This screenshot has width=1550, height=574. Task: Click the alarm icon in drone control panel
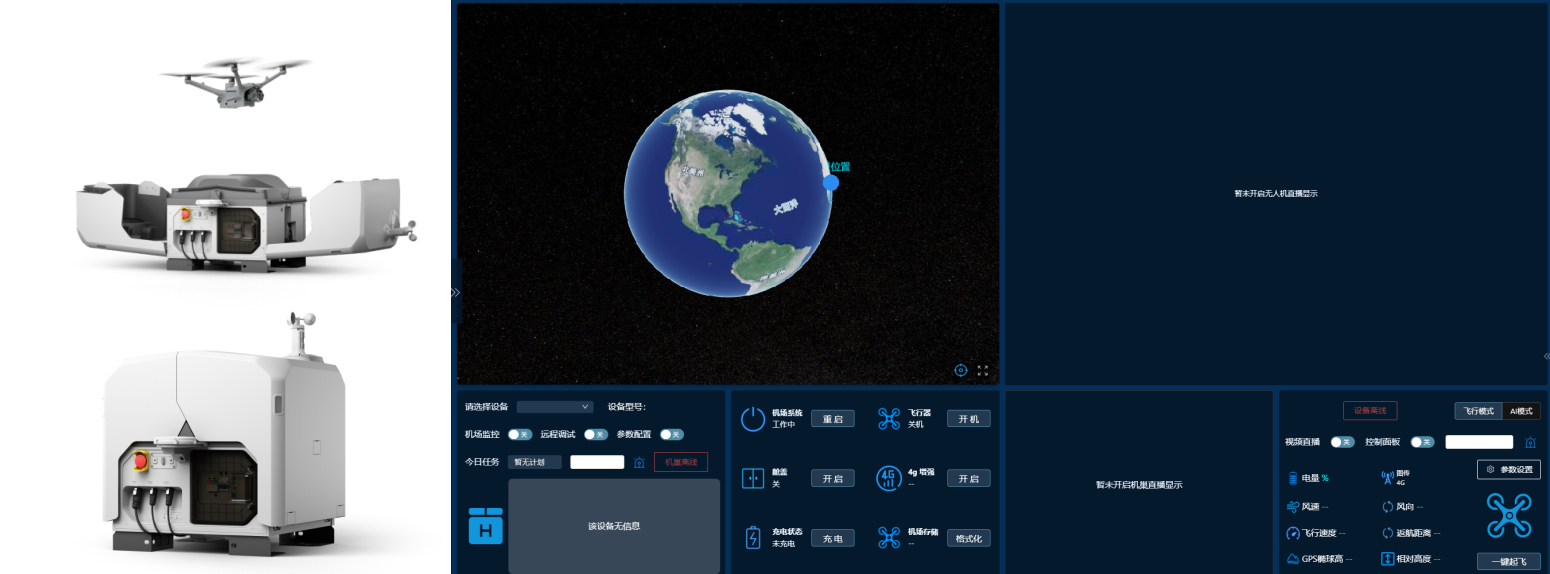[x=1530, y=442]
